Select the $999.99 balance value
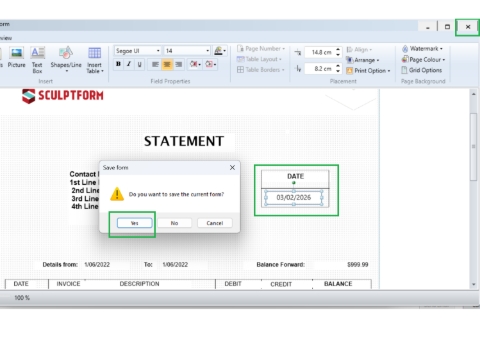480x360 pixels. 358,265
